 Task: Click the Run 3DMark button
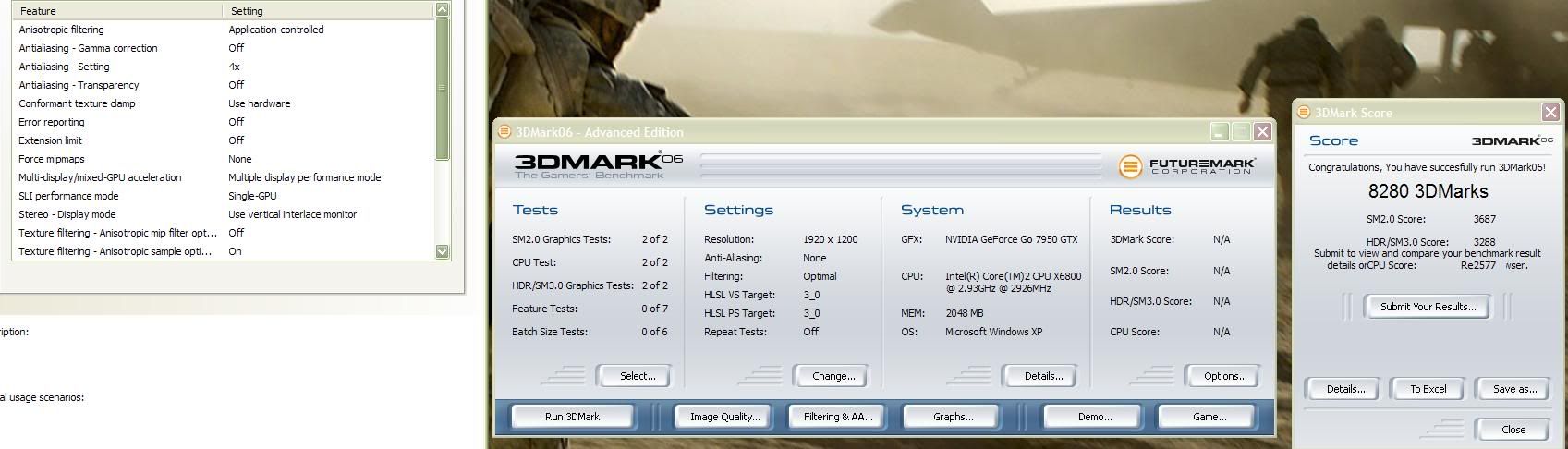click(572, 417)
